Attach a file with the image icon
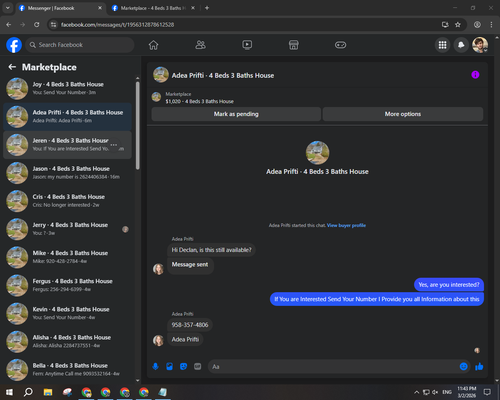Screen dimensions: 500x400 click(x=169, y=367)
